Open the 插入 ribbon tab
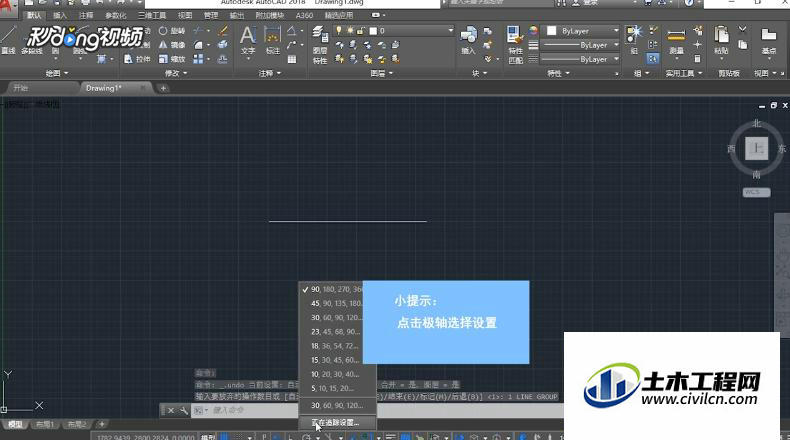This screenshot has height=440, width=790. coord(59,16)
